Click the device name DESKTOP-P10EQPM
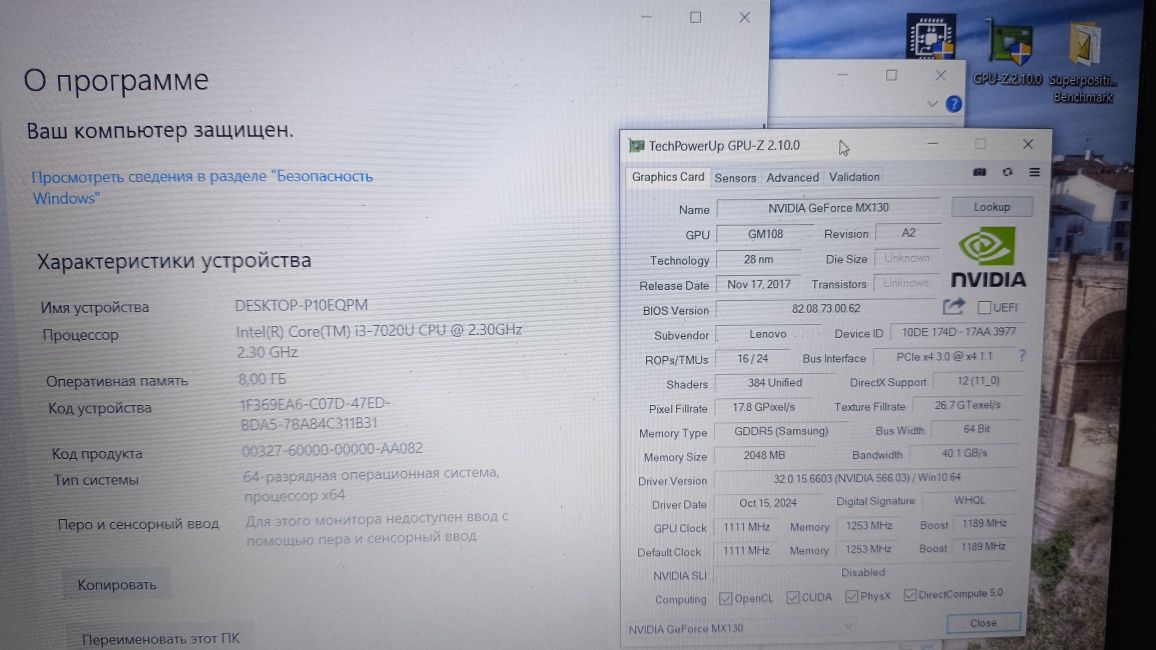This screenshot has height=650, width=1156. [x=301, y=305]
